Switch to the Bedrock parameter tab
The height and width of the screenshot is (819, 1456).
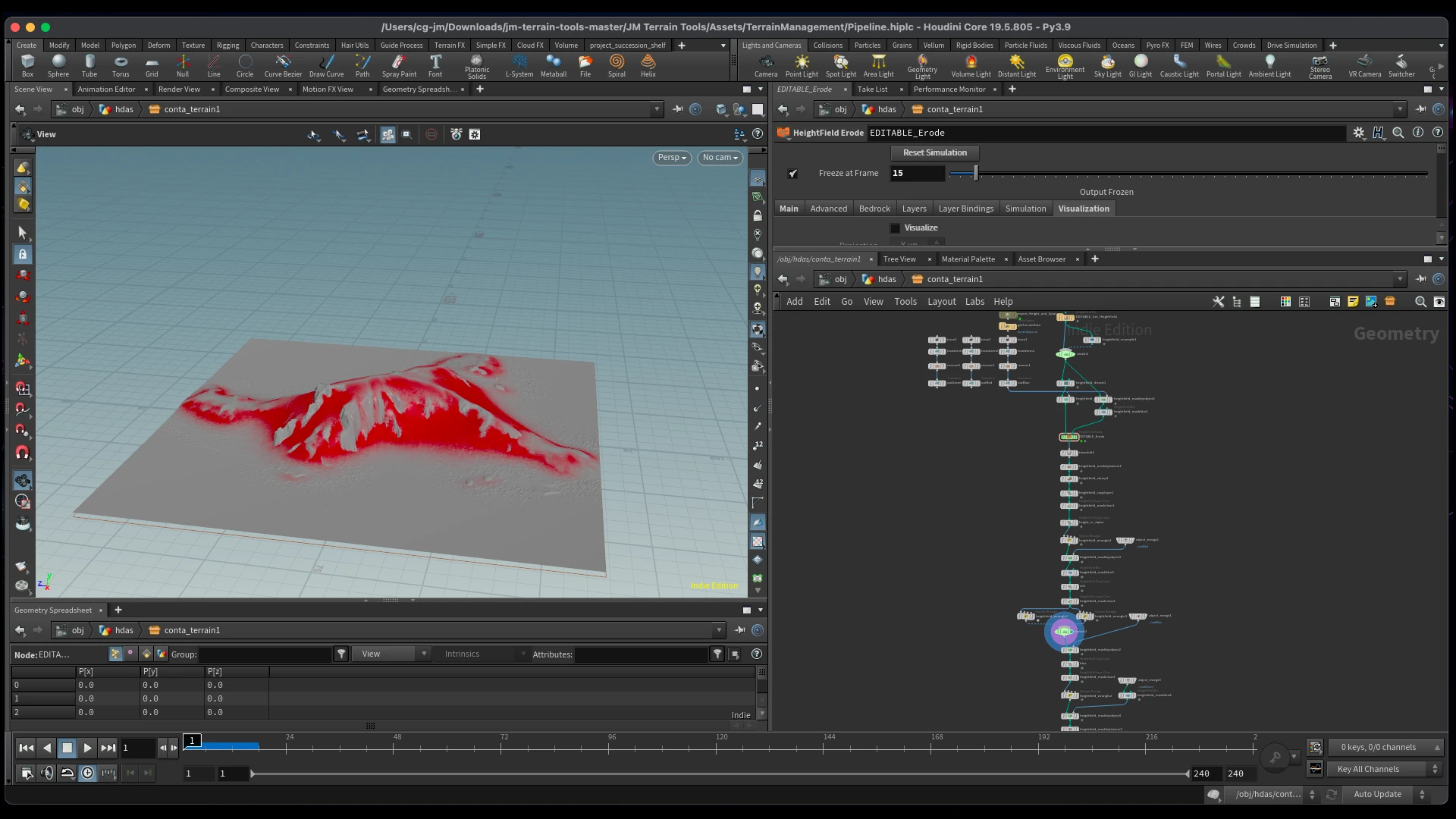pos(874,209)
